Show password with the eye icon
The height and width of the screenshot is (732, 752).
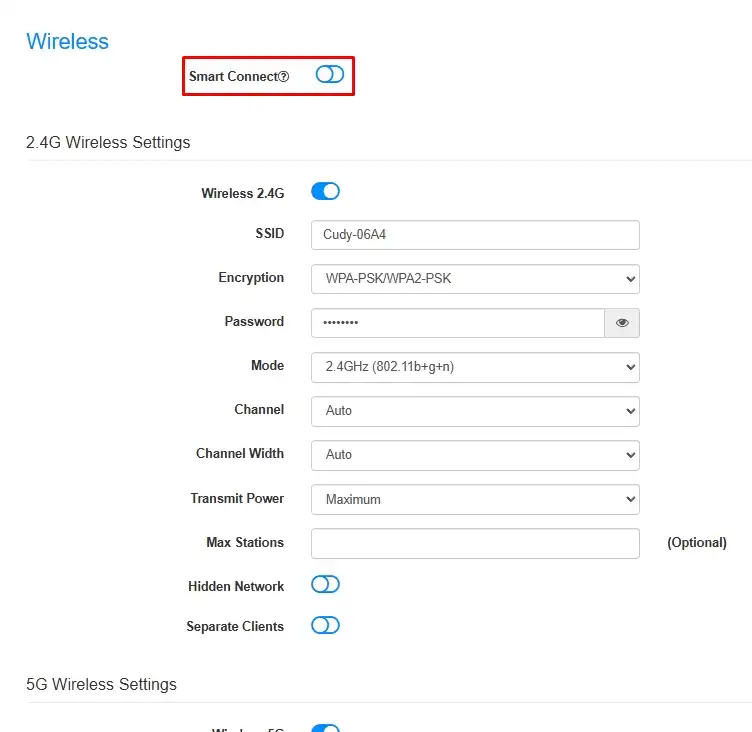click(x=622, y=323)
